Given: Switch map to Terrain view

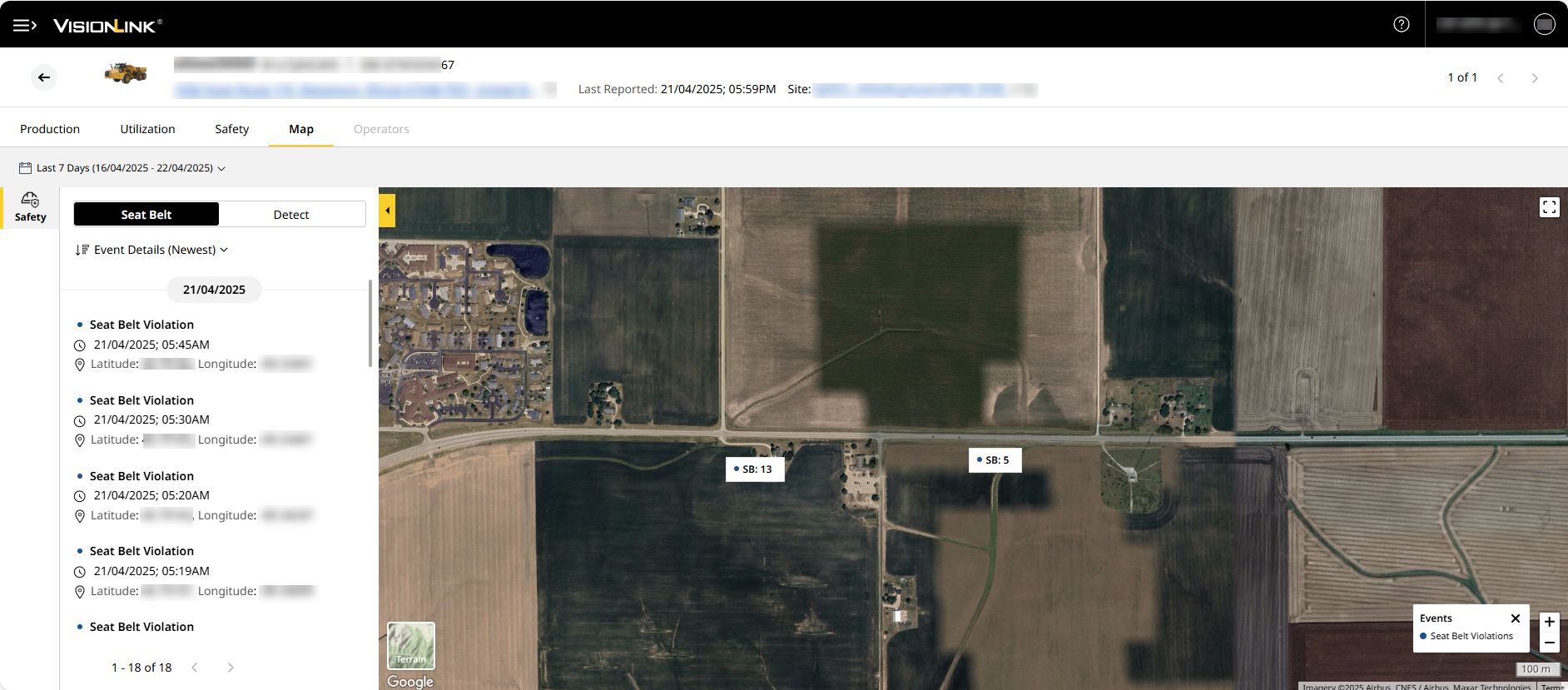Looking at the screenshot, I should [x=410, y=646].
